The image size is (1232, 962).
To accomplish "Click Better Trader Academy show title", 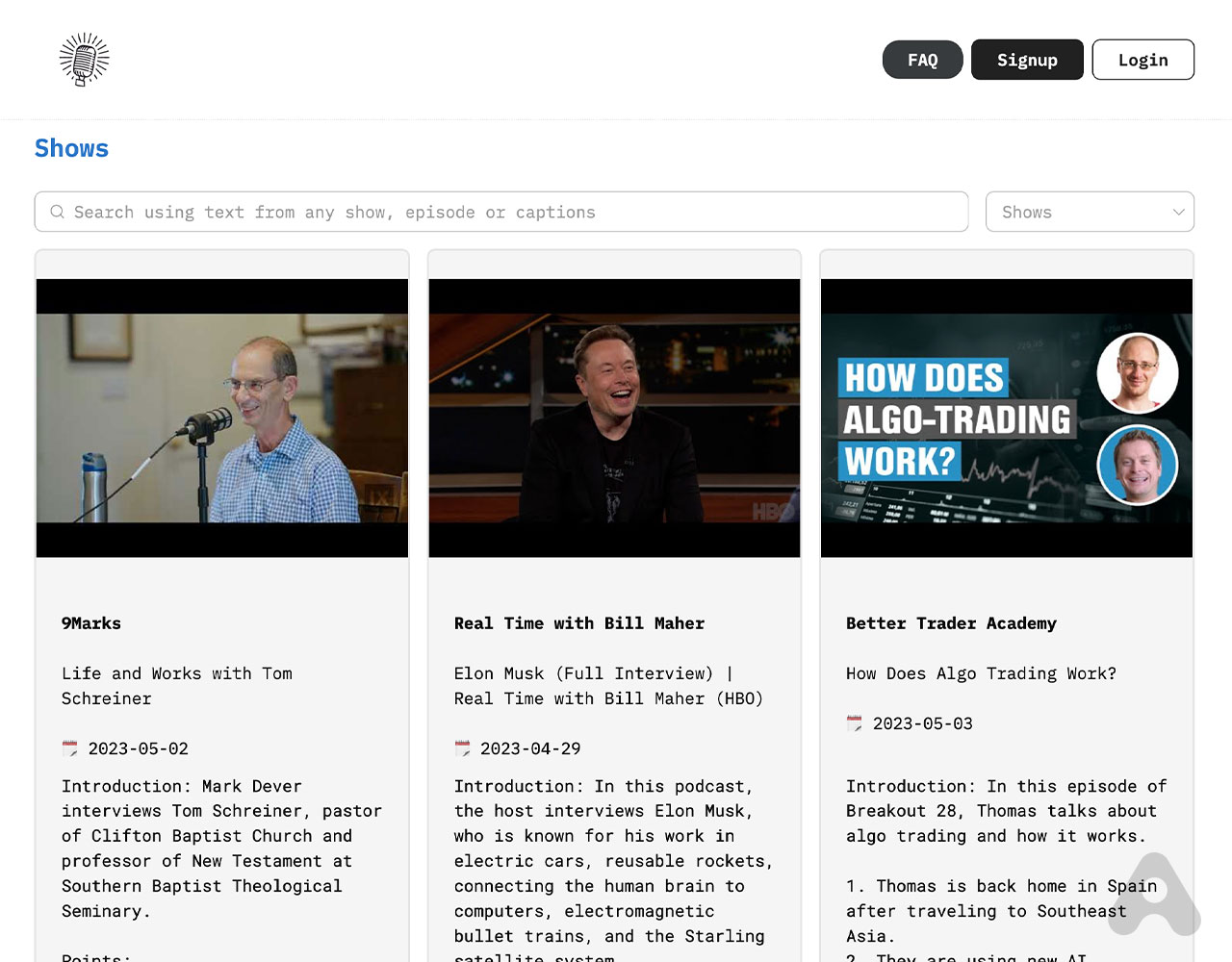I will 951,623.
